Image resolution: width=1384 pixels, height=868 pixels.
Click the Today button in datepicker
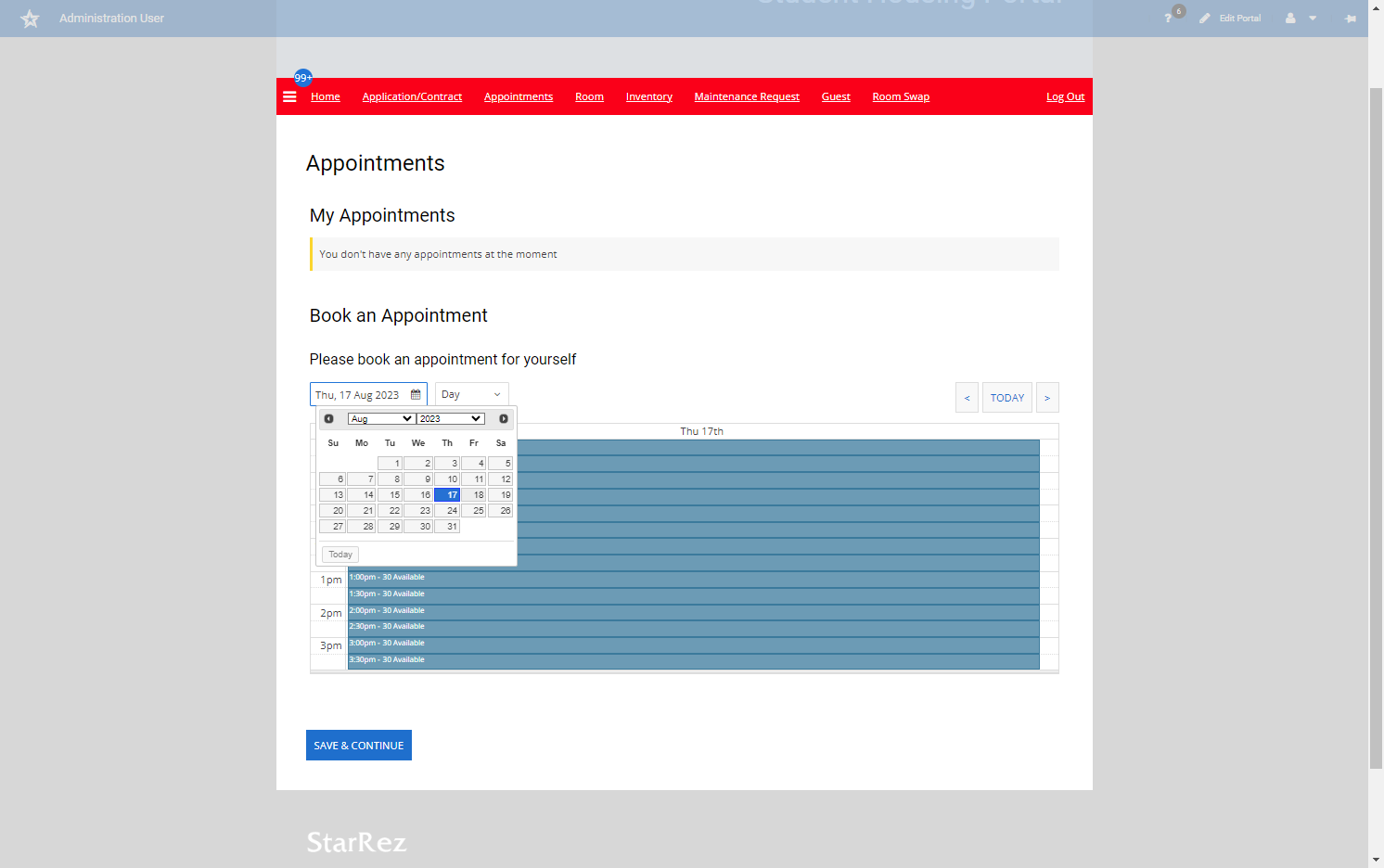[x=340, y=555]
